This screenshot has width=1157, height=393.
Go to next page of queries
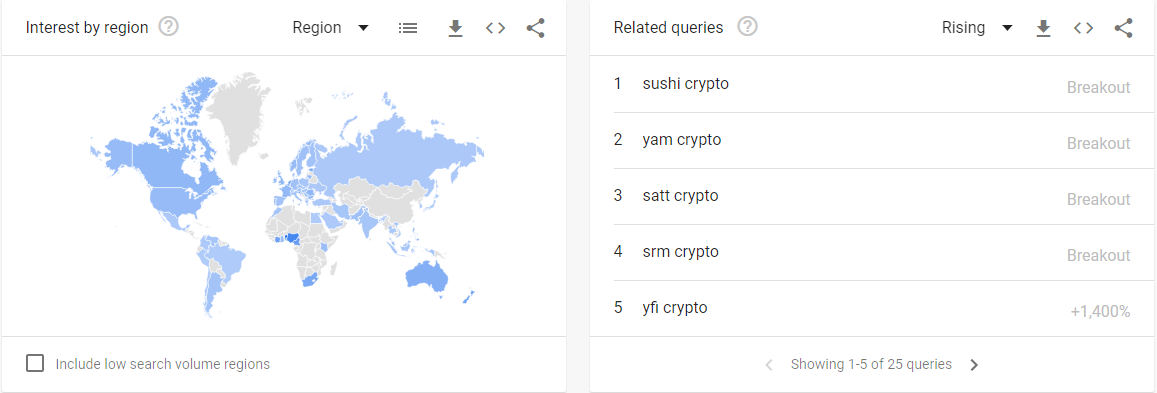(x=974, y=364)
